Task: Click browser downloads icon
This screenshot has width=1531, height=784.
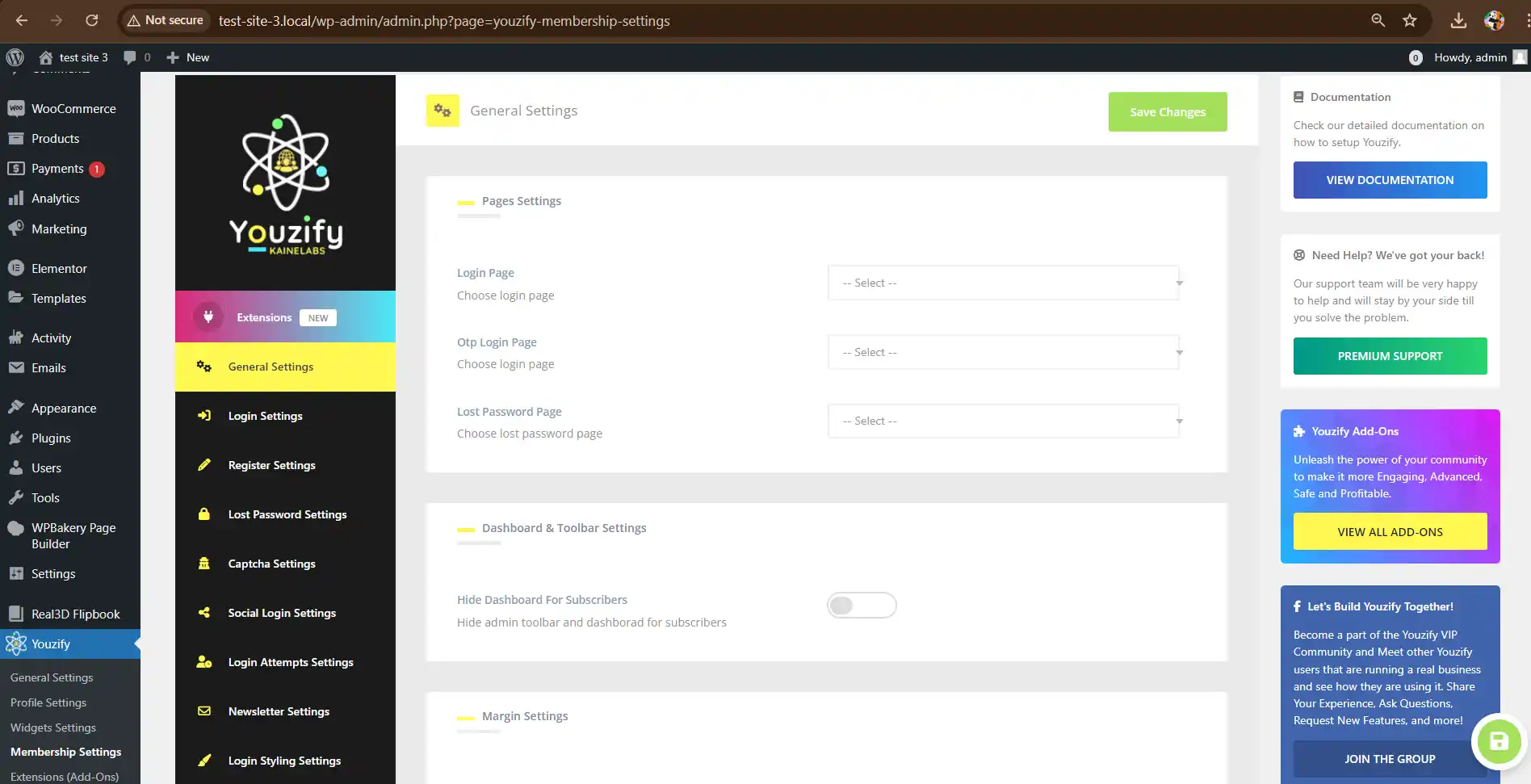Action: 1458,20
